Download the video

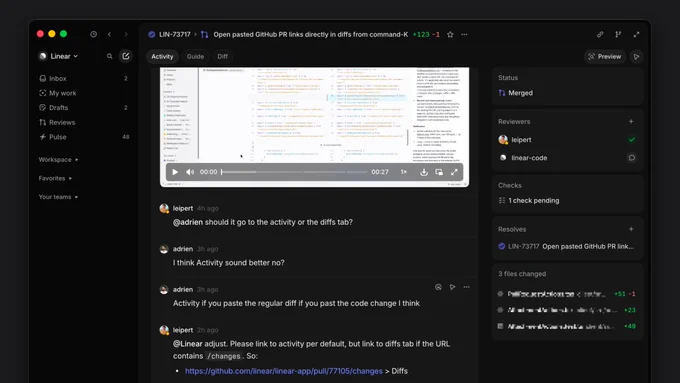coord(424,172)
